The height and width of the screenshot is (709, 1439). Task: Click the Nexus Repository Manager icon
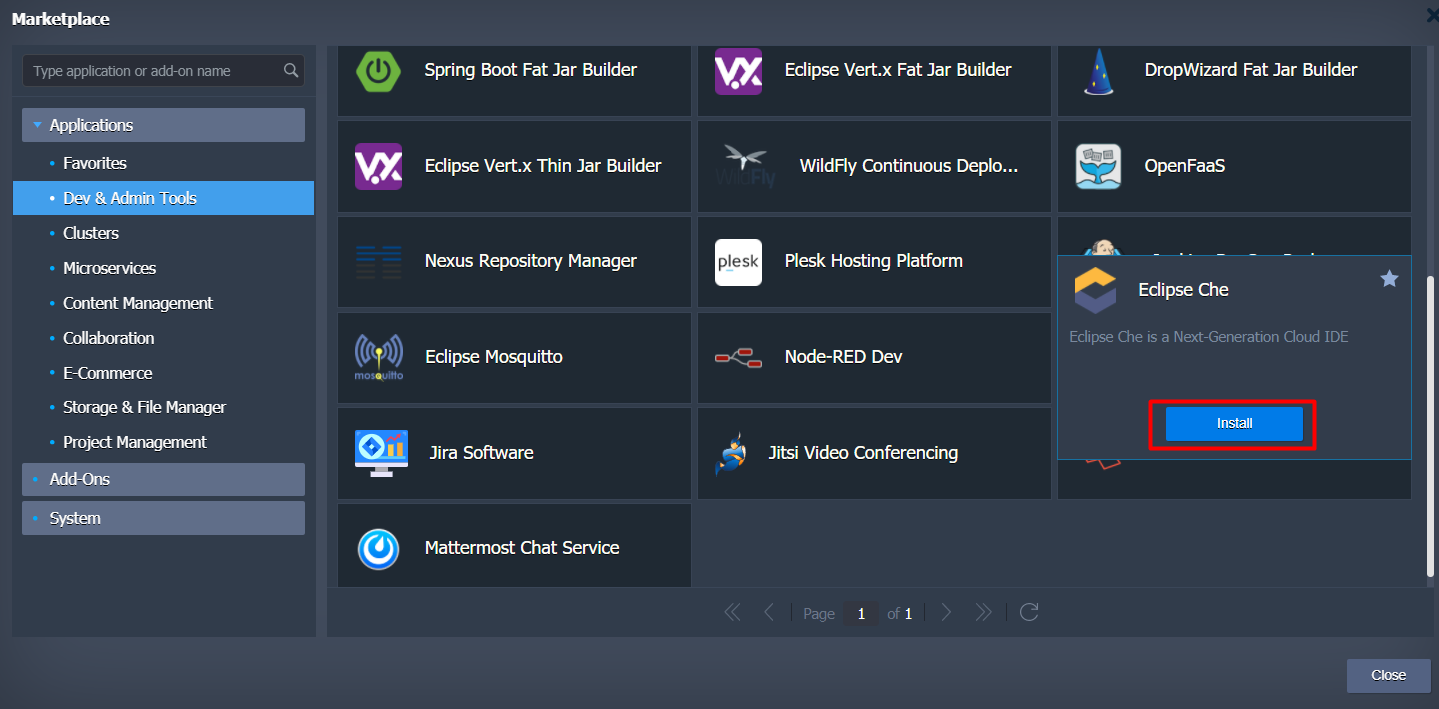pyautogui.click(x=378, y=261)
